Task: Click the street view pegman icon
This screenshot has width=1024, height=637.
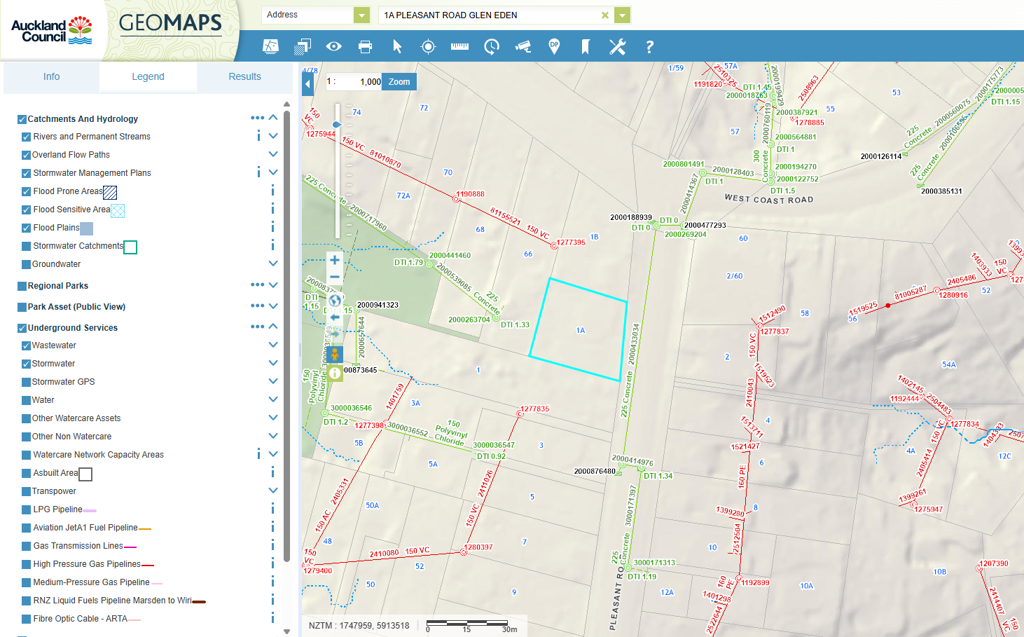Action: click(335, 354)
